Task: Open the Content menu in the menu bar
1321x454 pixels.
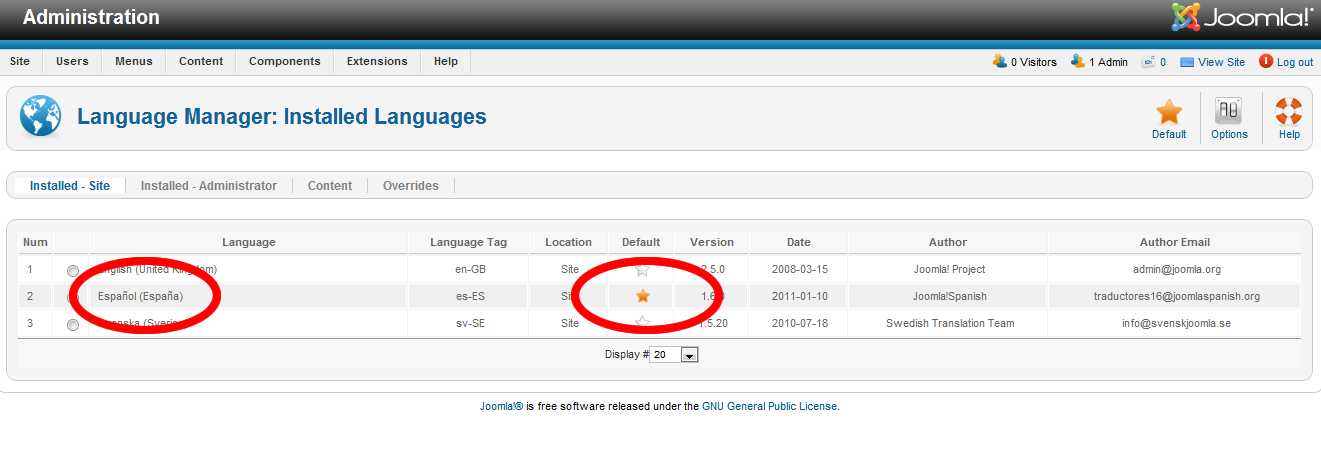Action: pyautogui.click(x=201, y=61)
